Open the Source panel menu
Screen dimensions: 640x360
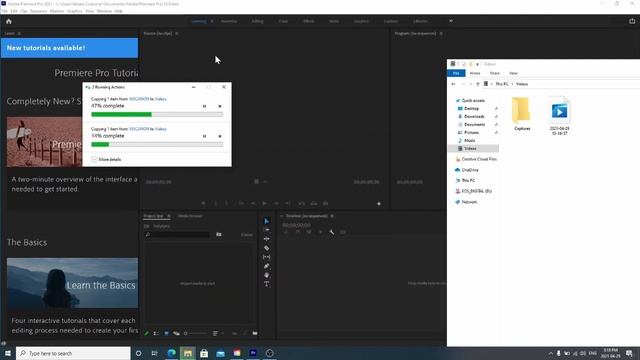tap(177, 33)
